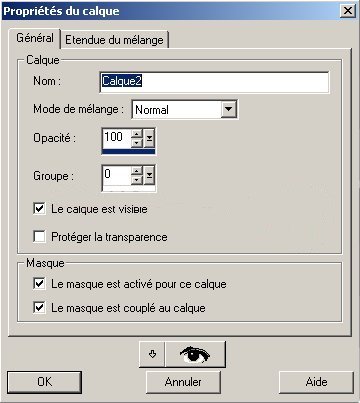Viewport: 360px width, 403px height.
Task: Open the Opacité slider popup arrow
Action: pos(149,138)
